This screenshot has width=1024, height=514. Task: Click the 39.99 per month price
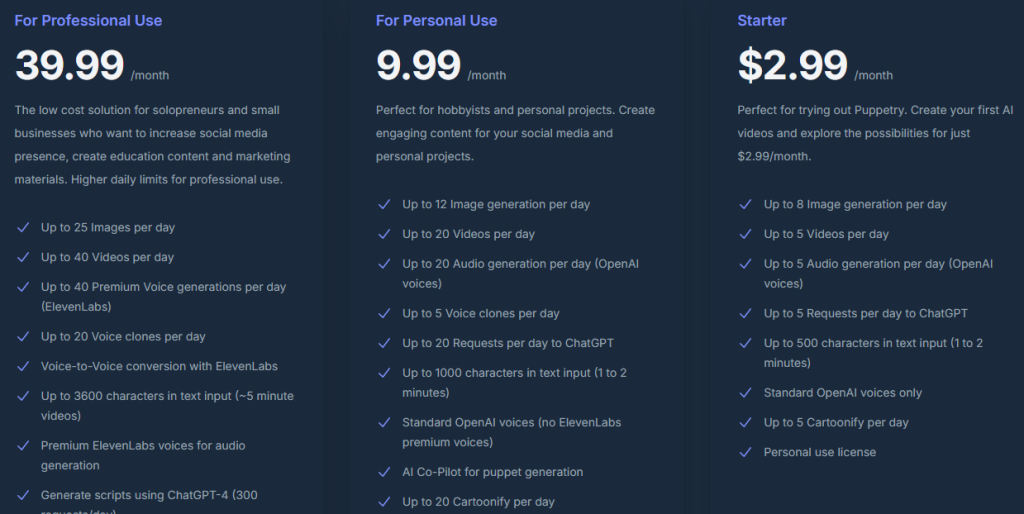(70, 66)
